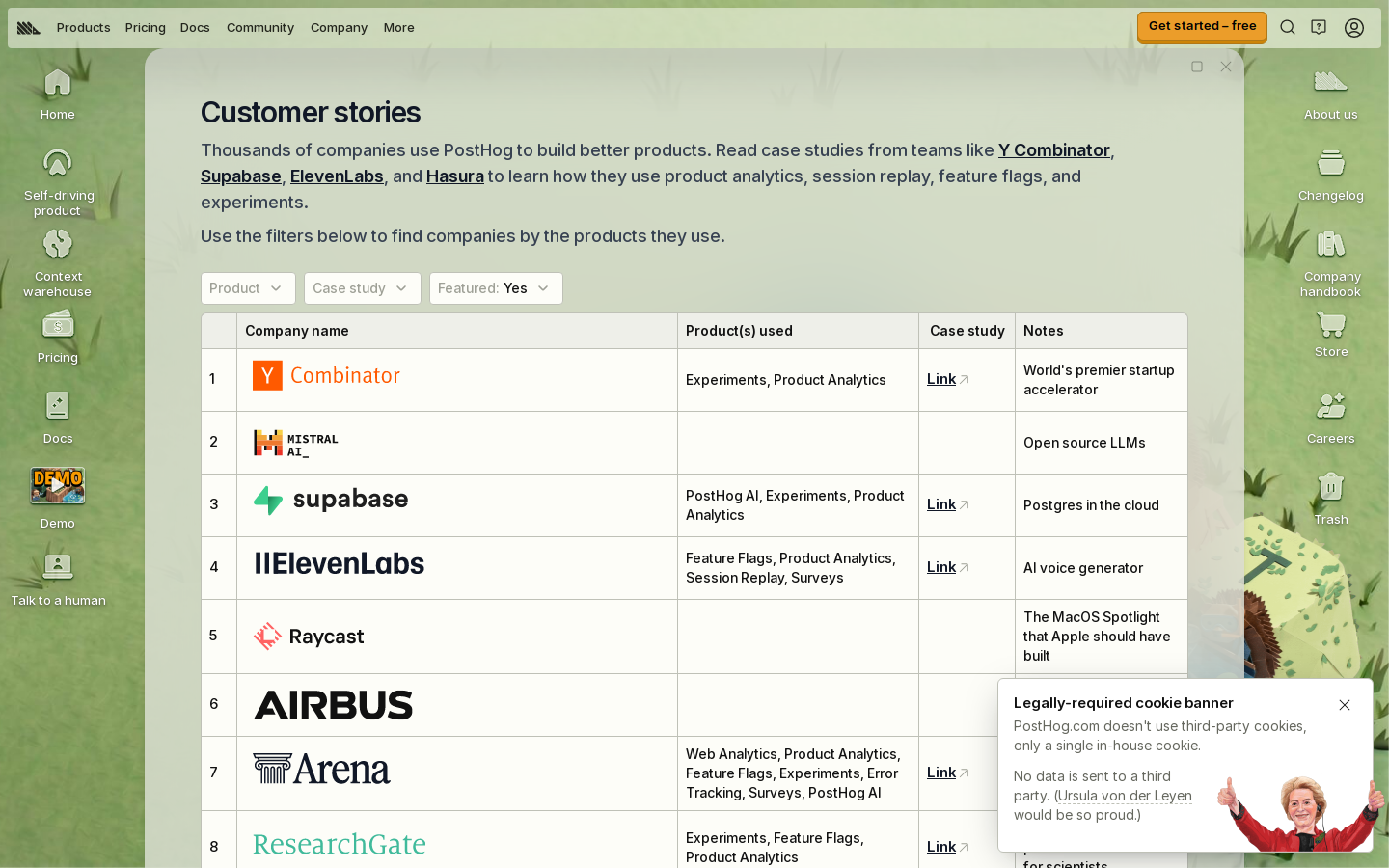1389x868 pixels.
Task: Click the Raycast logo in row 5
Action: 309,637
